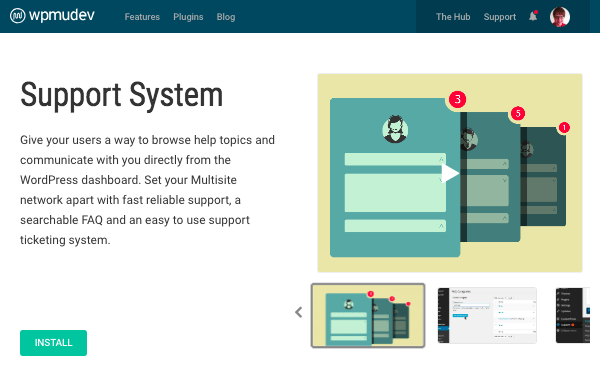600x365 pixels.
Task: Play the Support System video
Action: [x=450, y=173]
